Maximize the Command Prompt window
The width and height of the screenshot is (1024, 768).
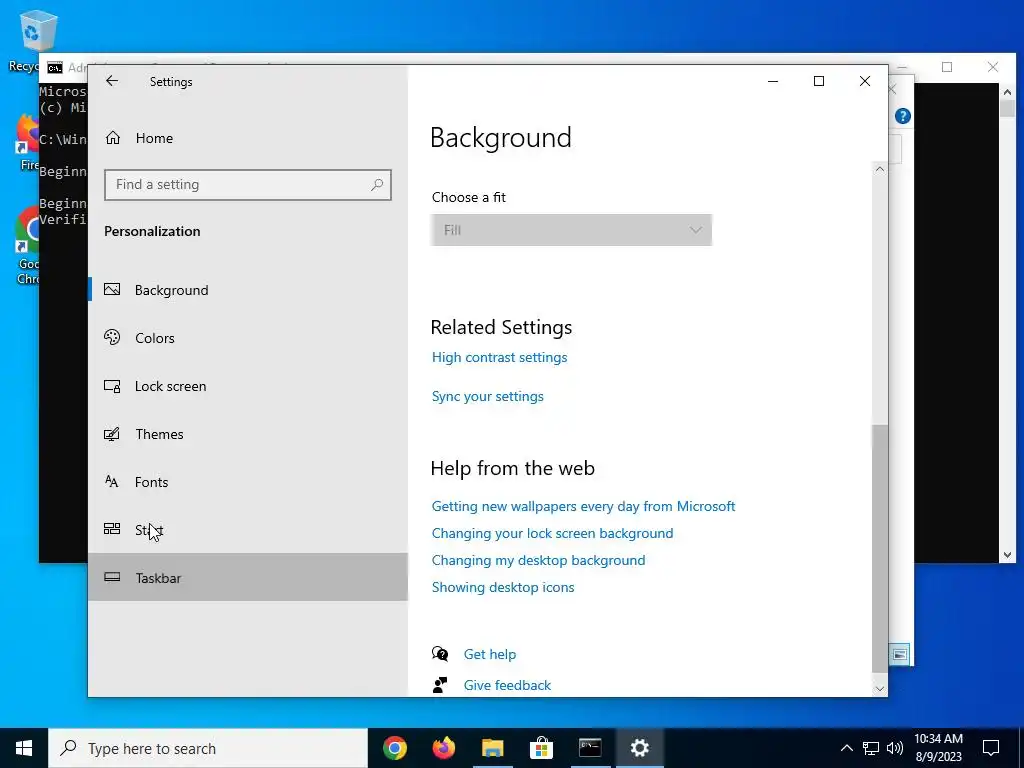[x=947, y=67]
